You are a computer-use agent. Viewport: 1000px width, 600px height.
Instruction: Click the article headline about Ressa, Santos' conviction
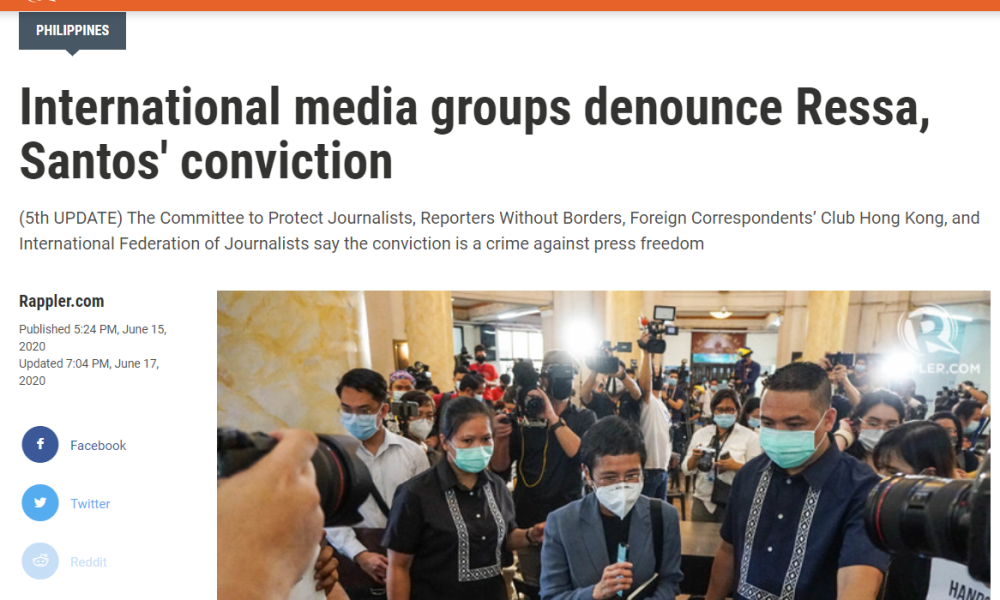click(474, 134)
